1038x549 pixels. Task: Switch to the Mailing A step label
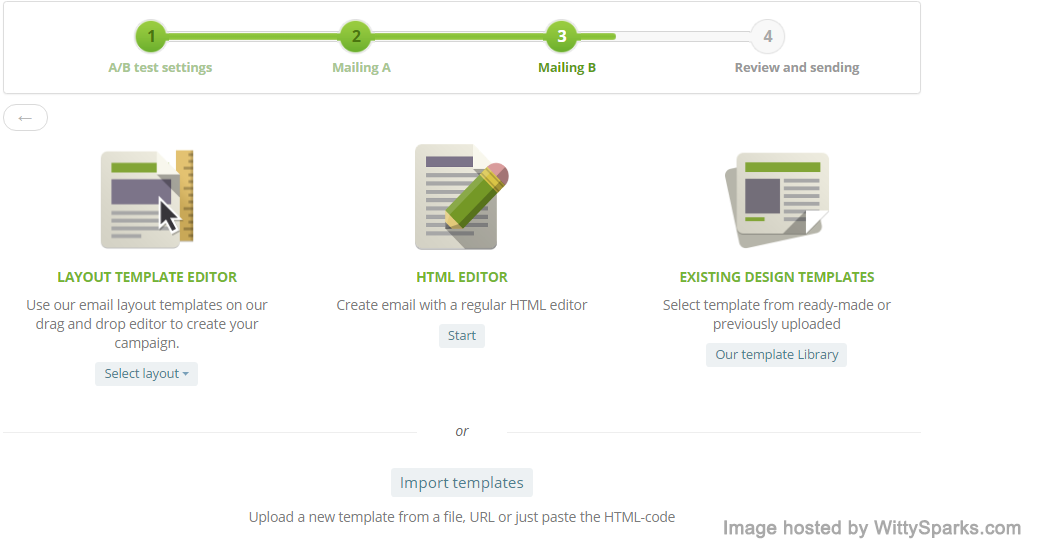(361, 68)
